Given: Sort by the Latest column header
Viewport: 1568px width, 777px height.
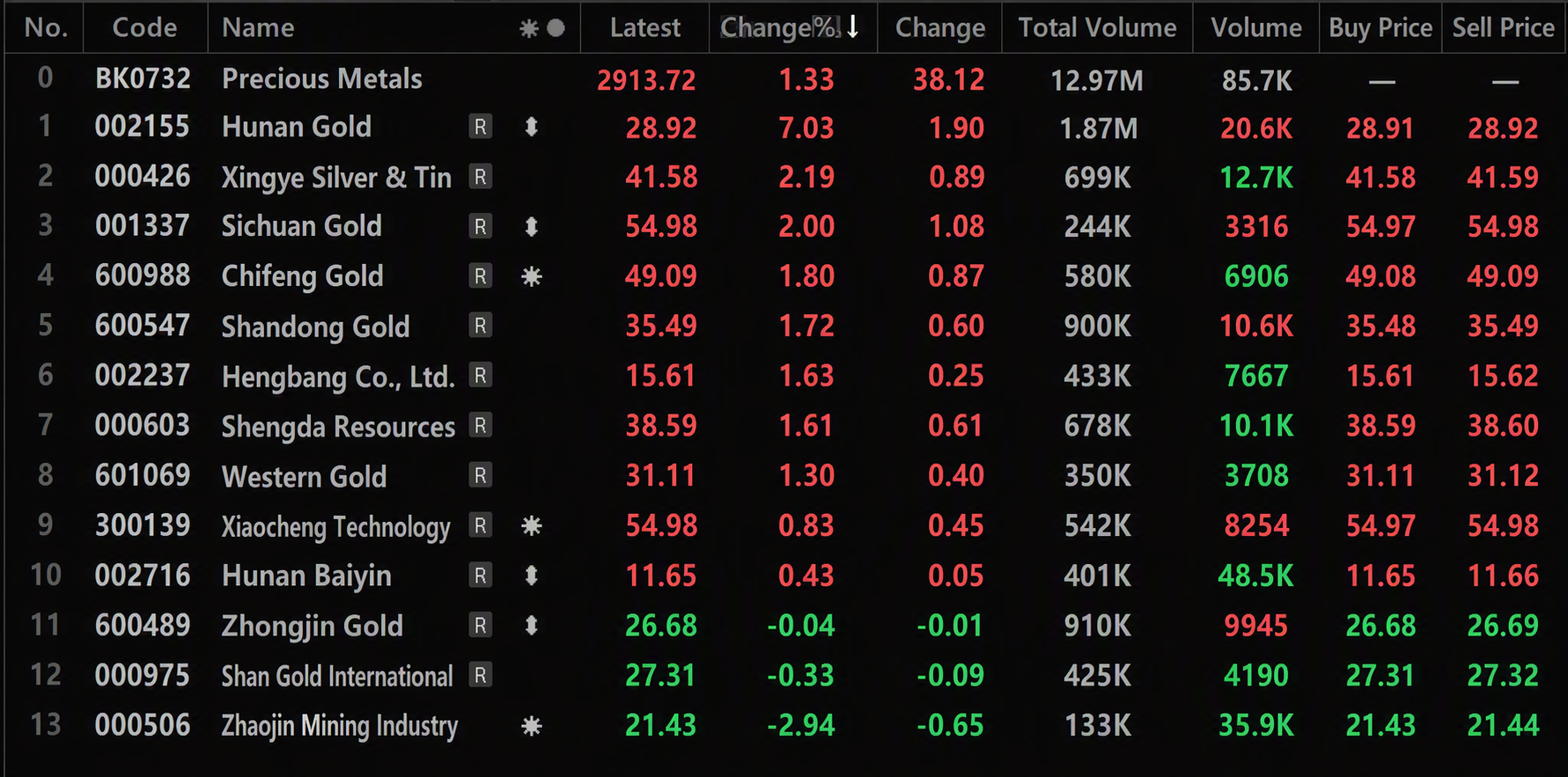Looking at the screenshot, I should tap(645, 27).
